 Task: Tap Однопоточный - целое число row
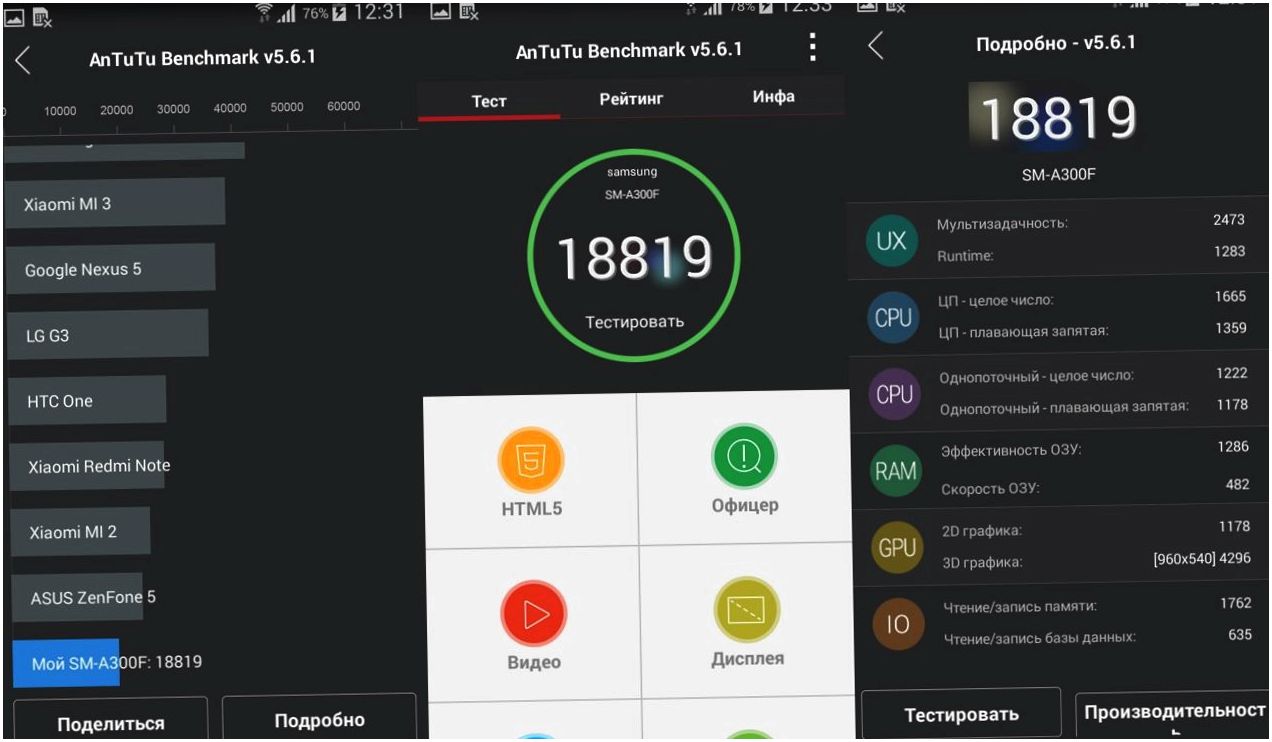[1093, 375]
